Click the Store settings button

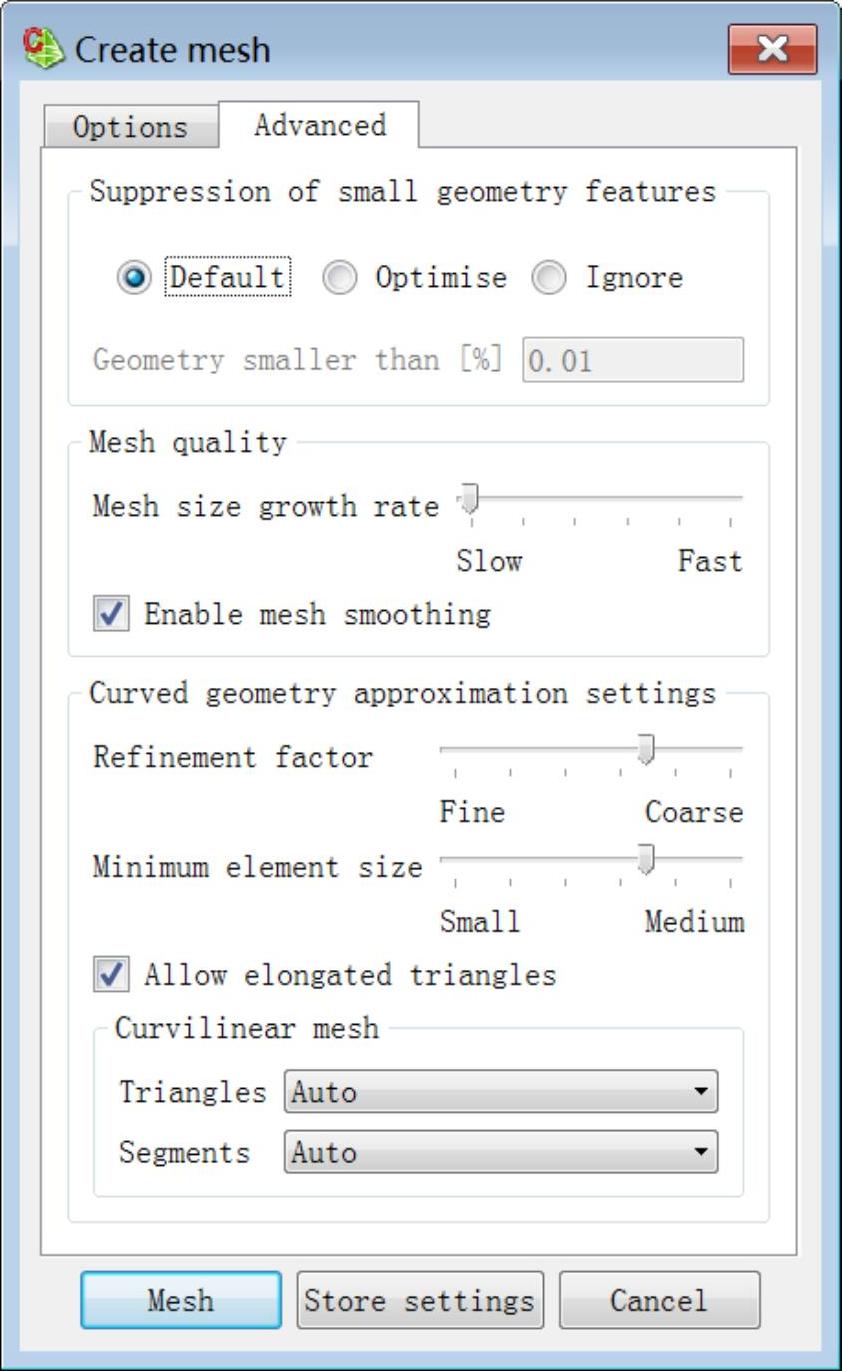click(x=420, y=1300)
